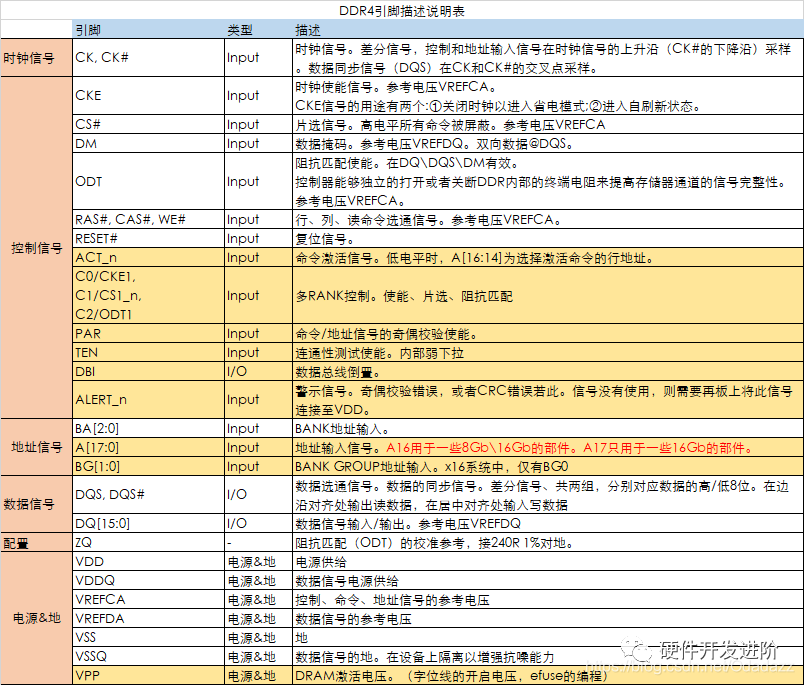Select the pin cell 'BA[2:0]'
The height and width of the screenshot is (685, 804).
pos(149,429)
